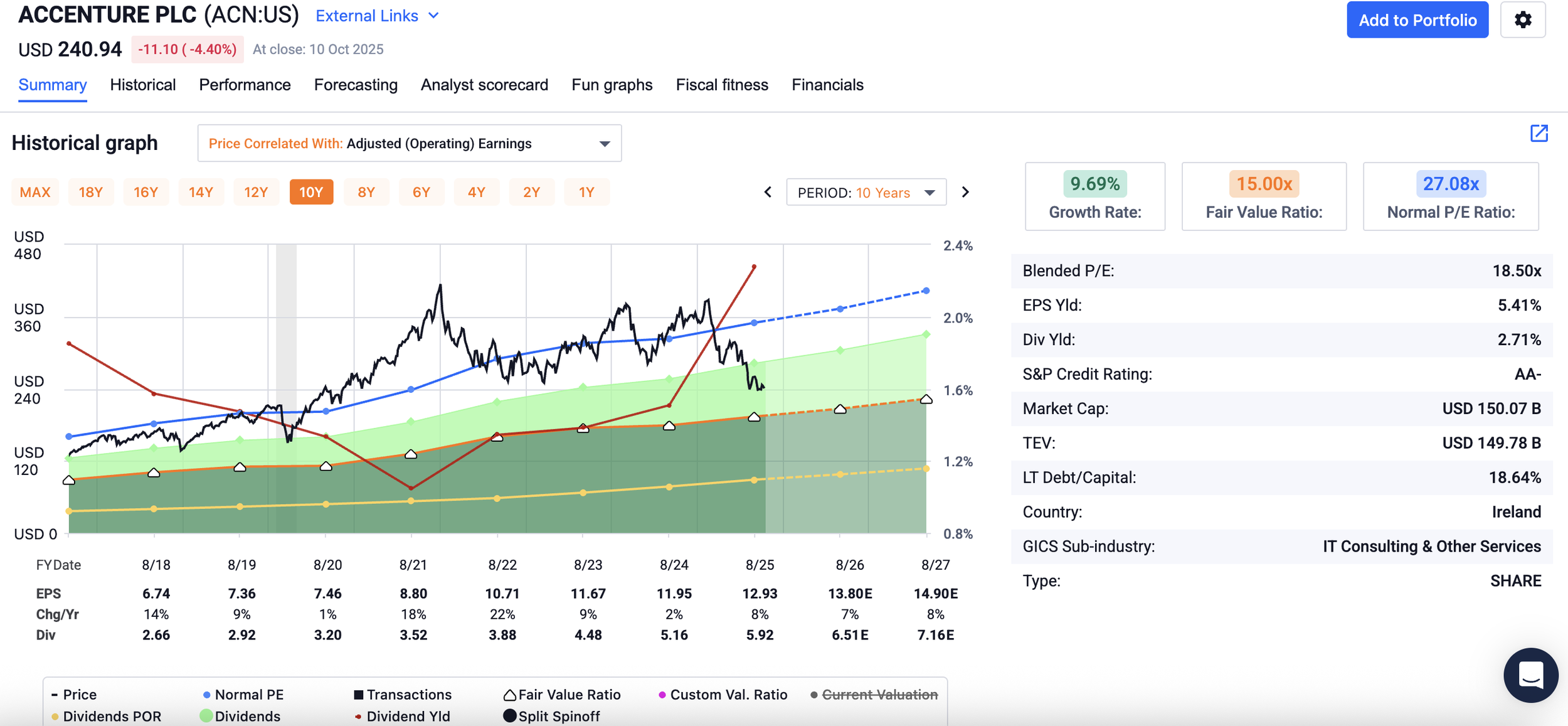Toggle the Fair Value Ratio triangle legend icon
The image size is (1568, 726).
tap(510, 695)
